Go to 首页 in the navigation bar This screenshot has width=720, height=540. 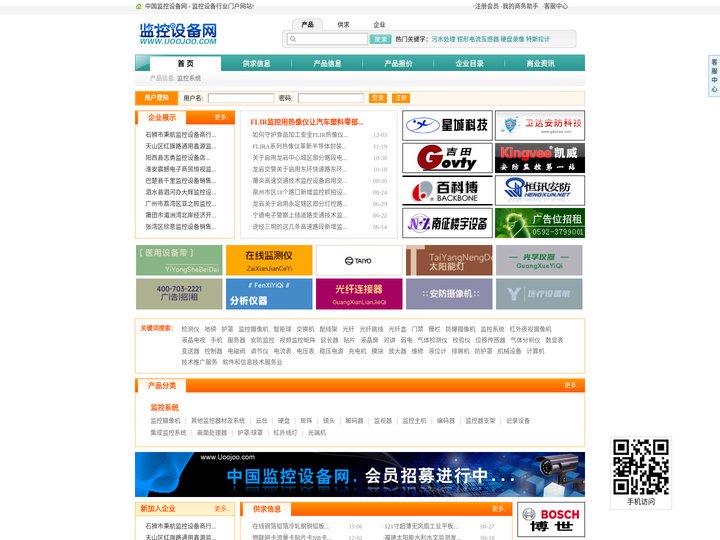click(186, 63)
